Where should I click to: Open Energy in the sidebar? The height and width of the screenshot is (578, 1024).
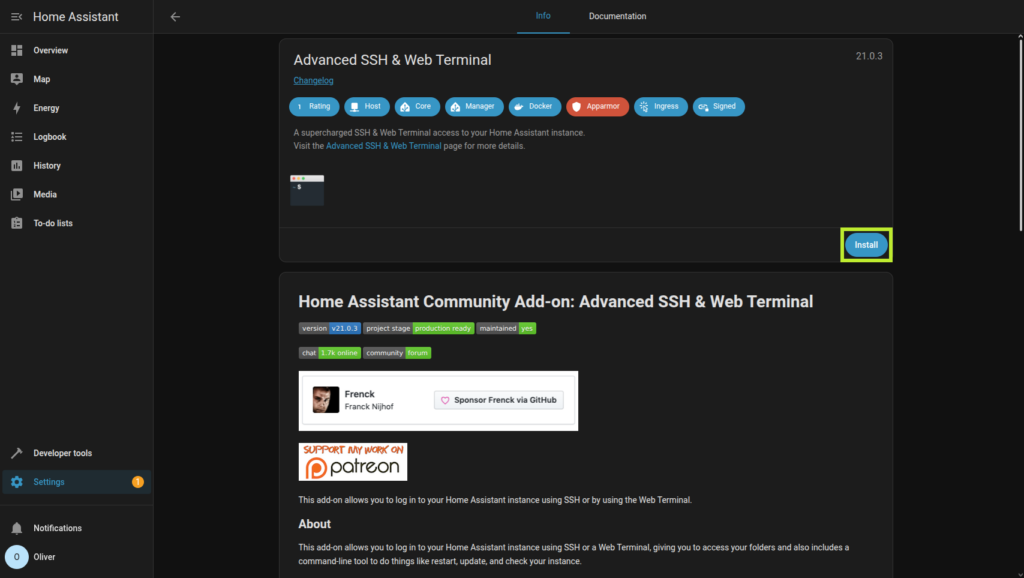[x=77, y=108]
